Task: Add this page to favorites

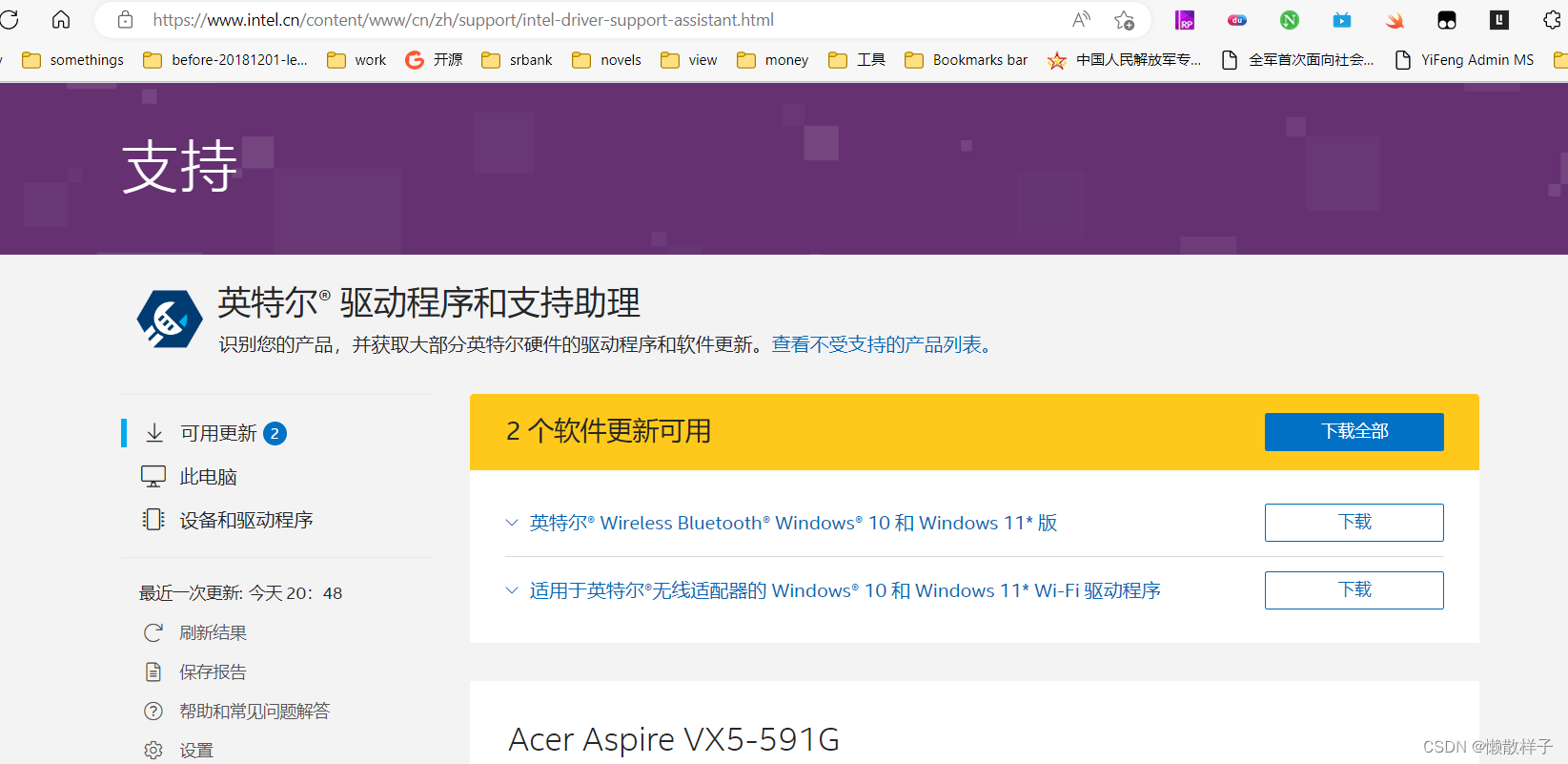Action: coord(1125,19)
